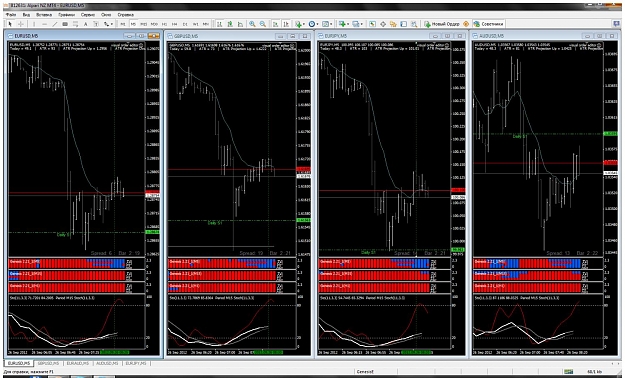
Task: Open the new chart dropdown
Action: pos(344,24)
